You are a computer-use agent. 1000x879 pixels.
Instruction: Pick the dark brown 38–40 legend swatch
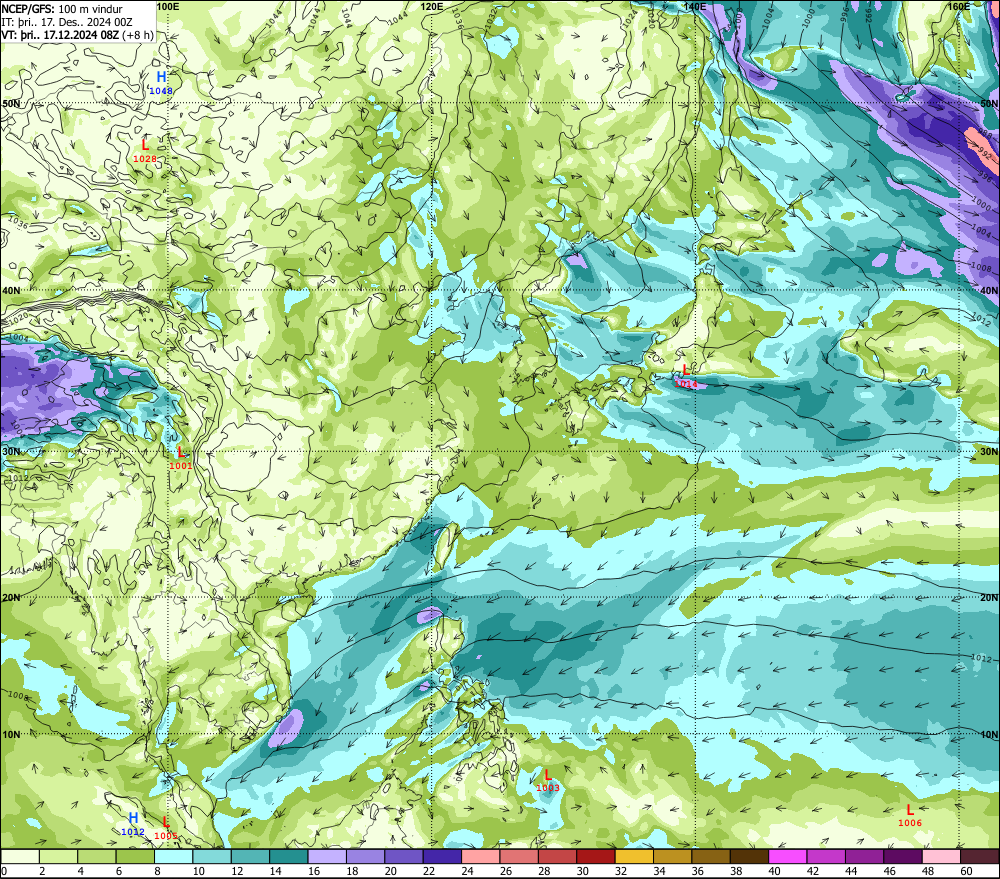pos(749,856)
